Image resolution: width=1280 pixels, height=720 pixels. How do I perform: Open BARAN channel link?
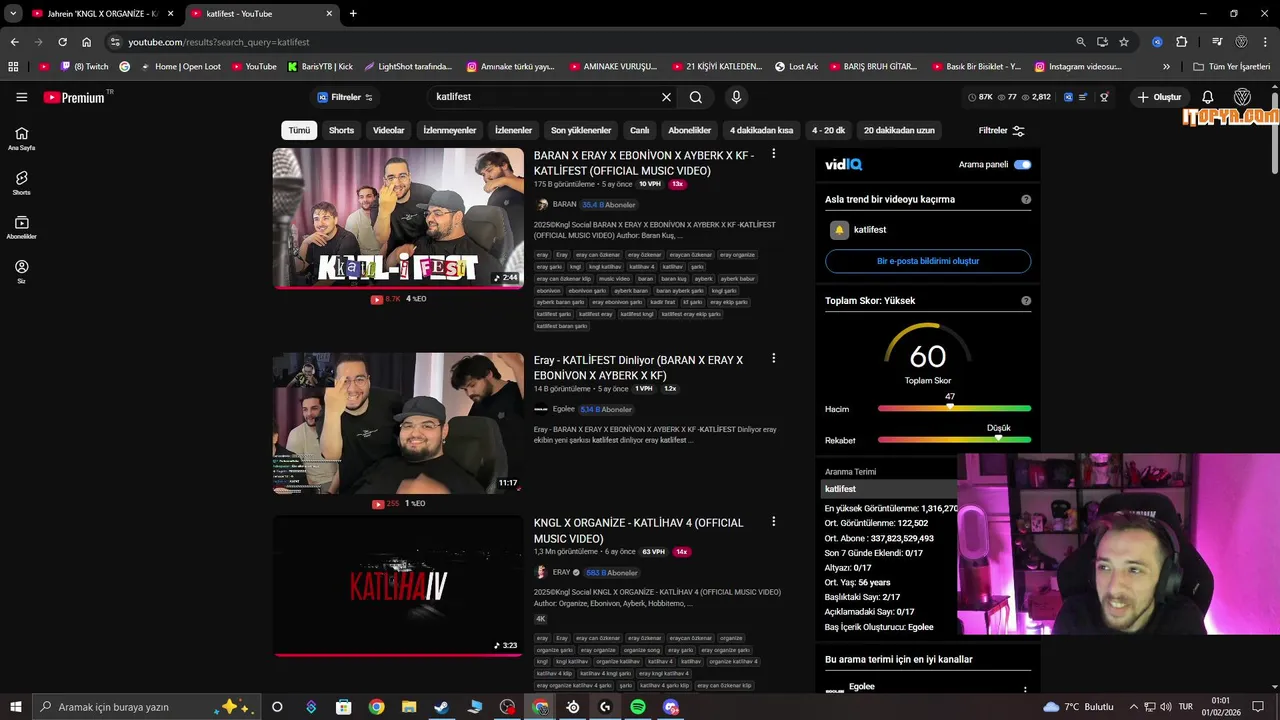click(x=565, y=205)
